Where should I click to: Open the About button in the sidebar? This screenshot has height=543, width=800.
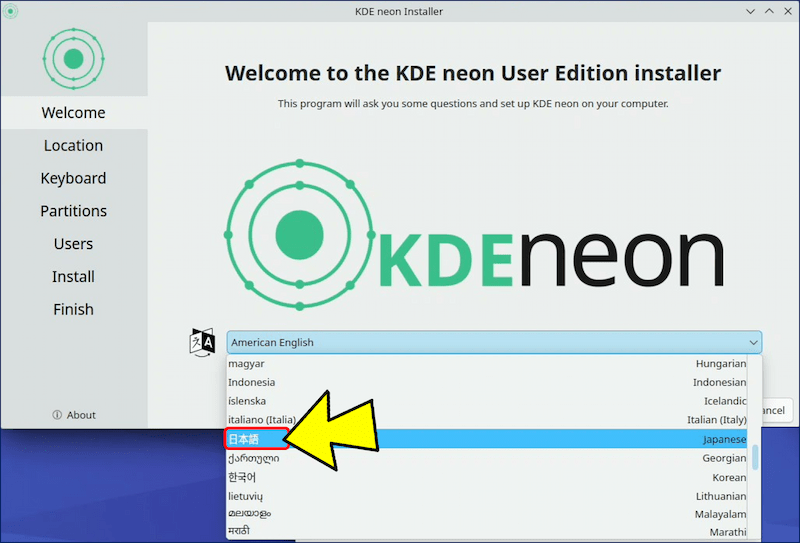pos(74,415)
